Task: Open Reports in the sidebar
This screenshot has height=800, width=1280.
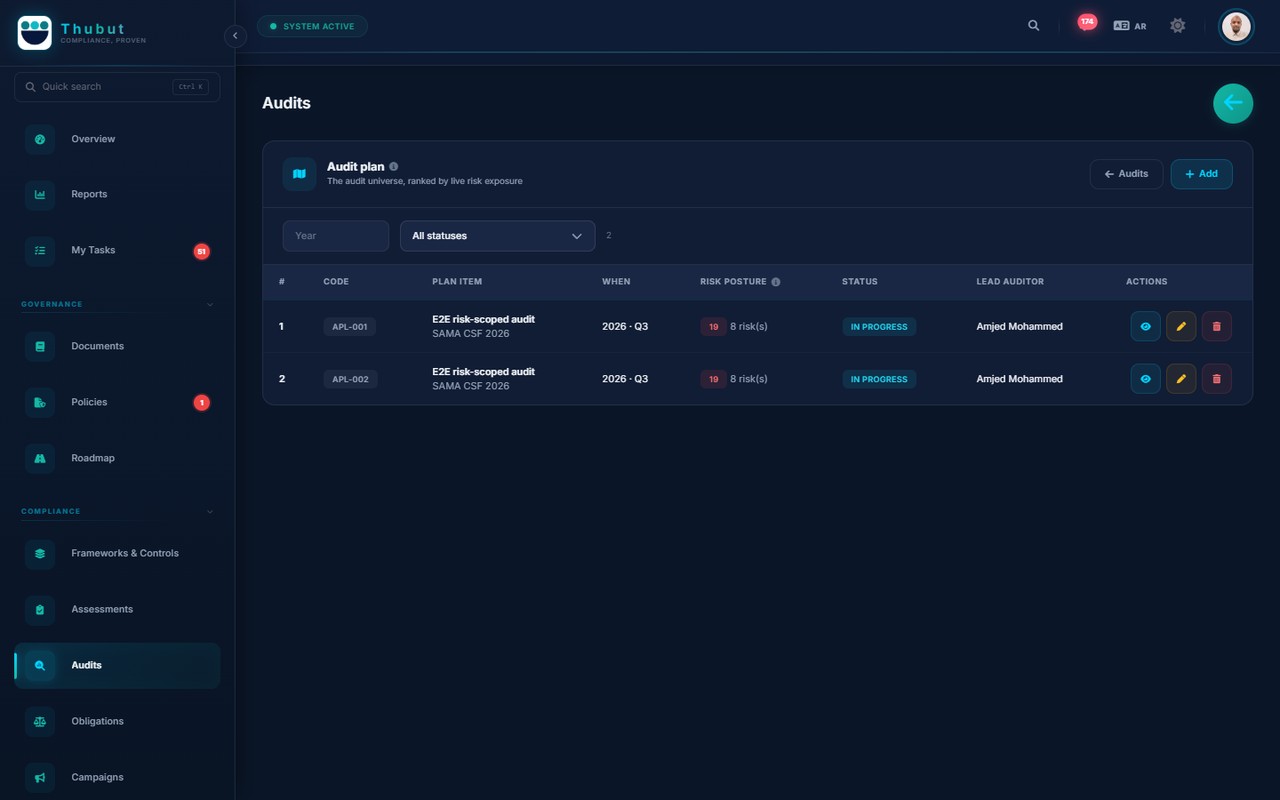Action: point(117,194)
